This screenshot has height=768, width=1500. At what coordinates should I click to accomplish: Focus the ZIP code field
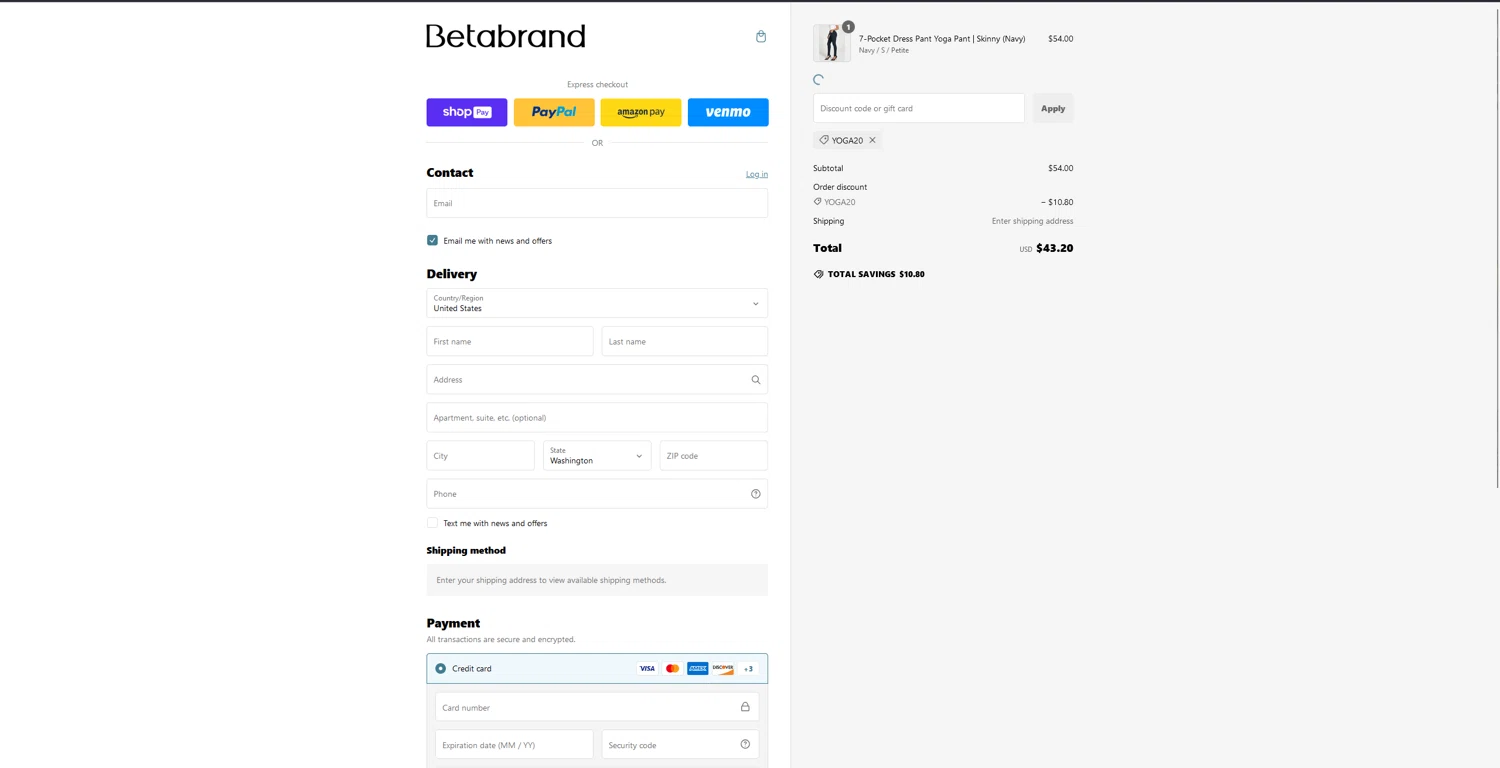(x=714, y=456)
